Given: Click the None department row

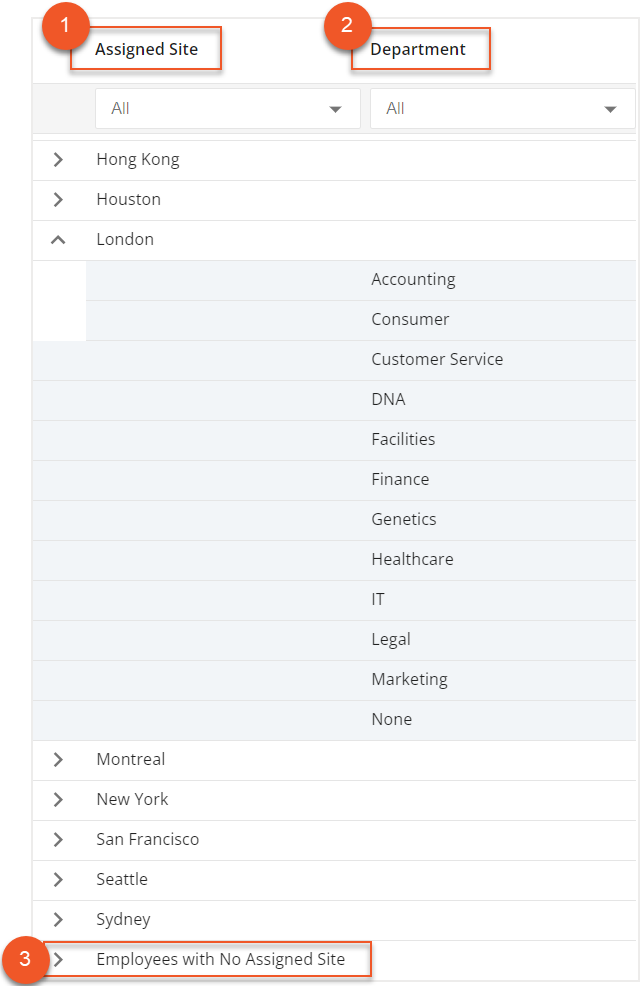Looking at the screenshot, I should [391, 720].
